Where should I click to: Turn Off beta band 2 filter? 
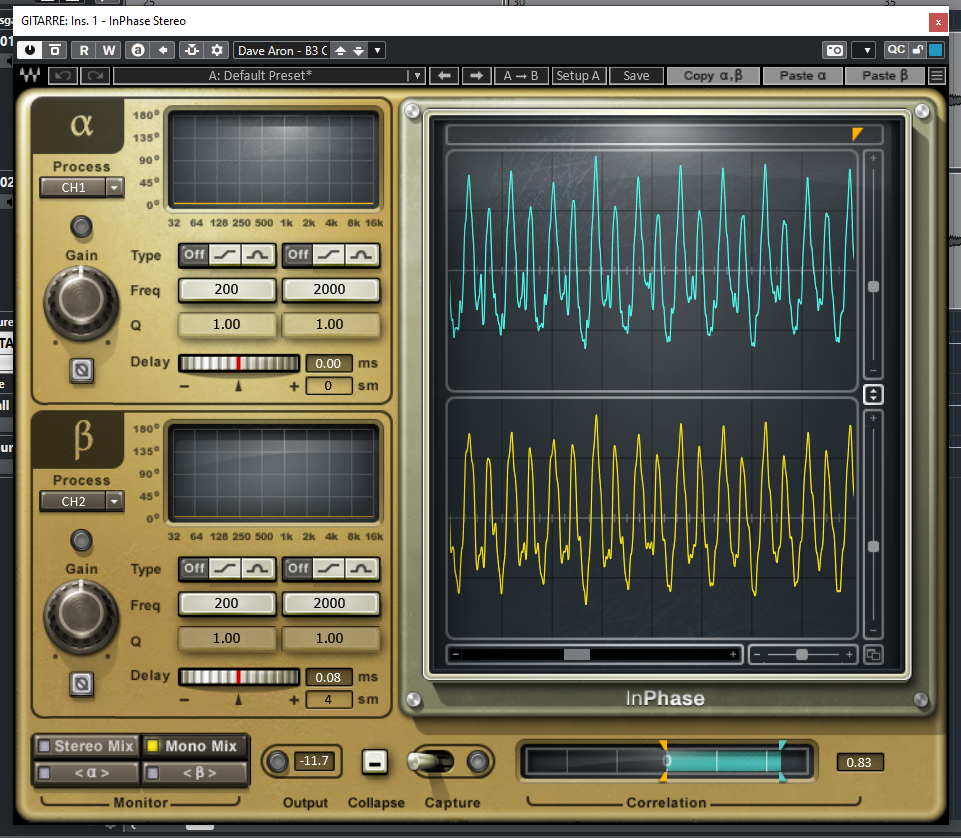tap(298, 569)
